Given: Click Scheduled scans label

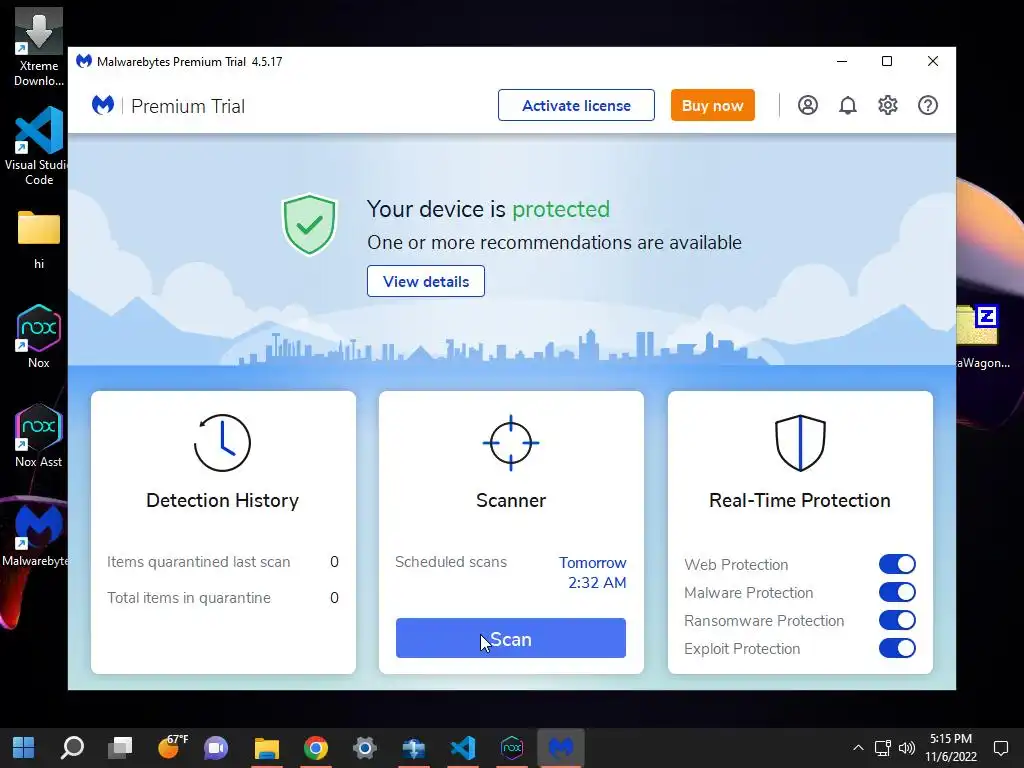Looking at the screenshot, I should [x=451, y=562].
